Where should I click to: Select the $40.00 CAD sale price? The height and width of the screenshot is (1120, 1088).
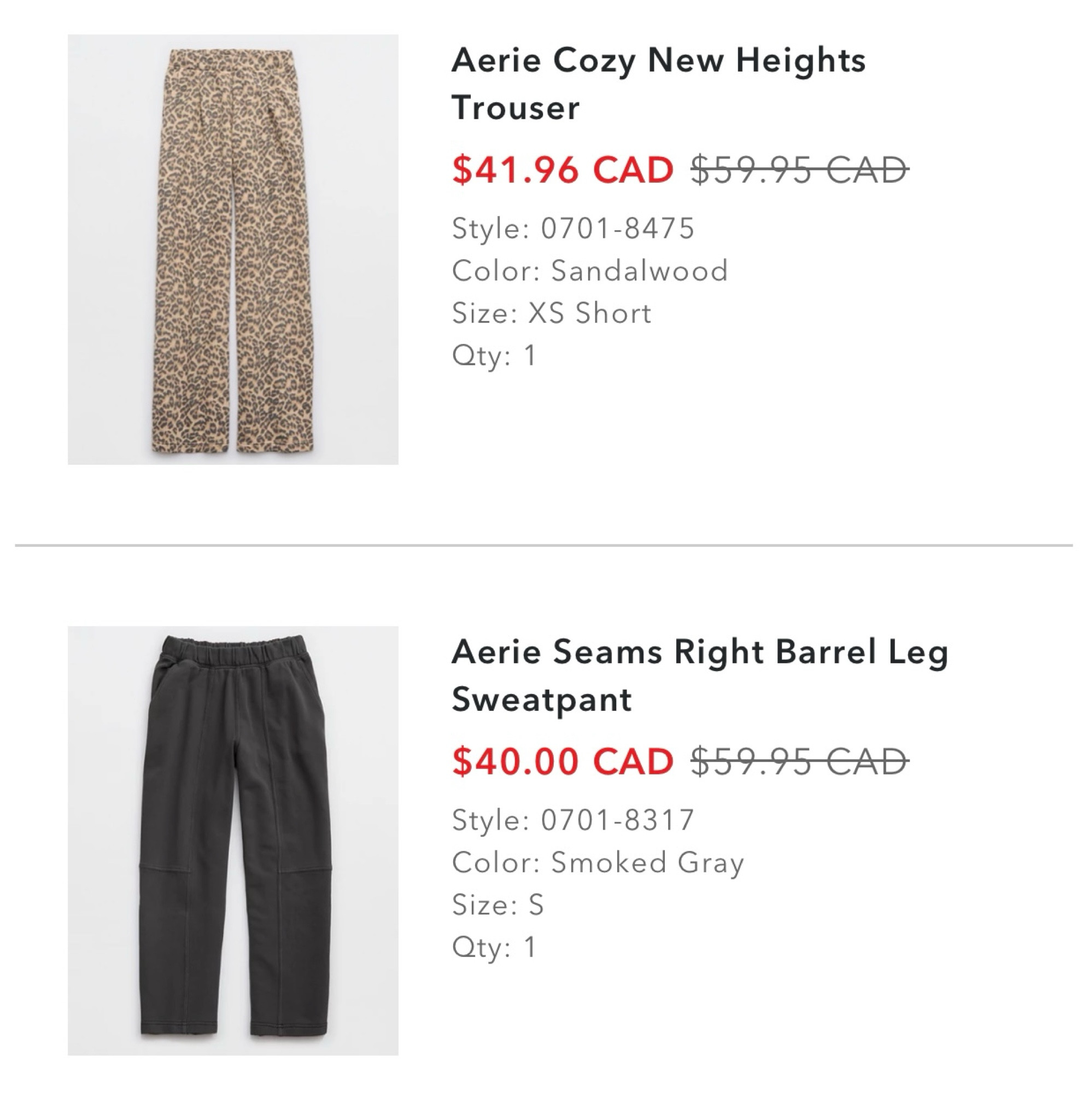click(x=562, y=761)
